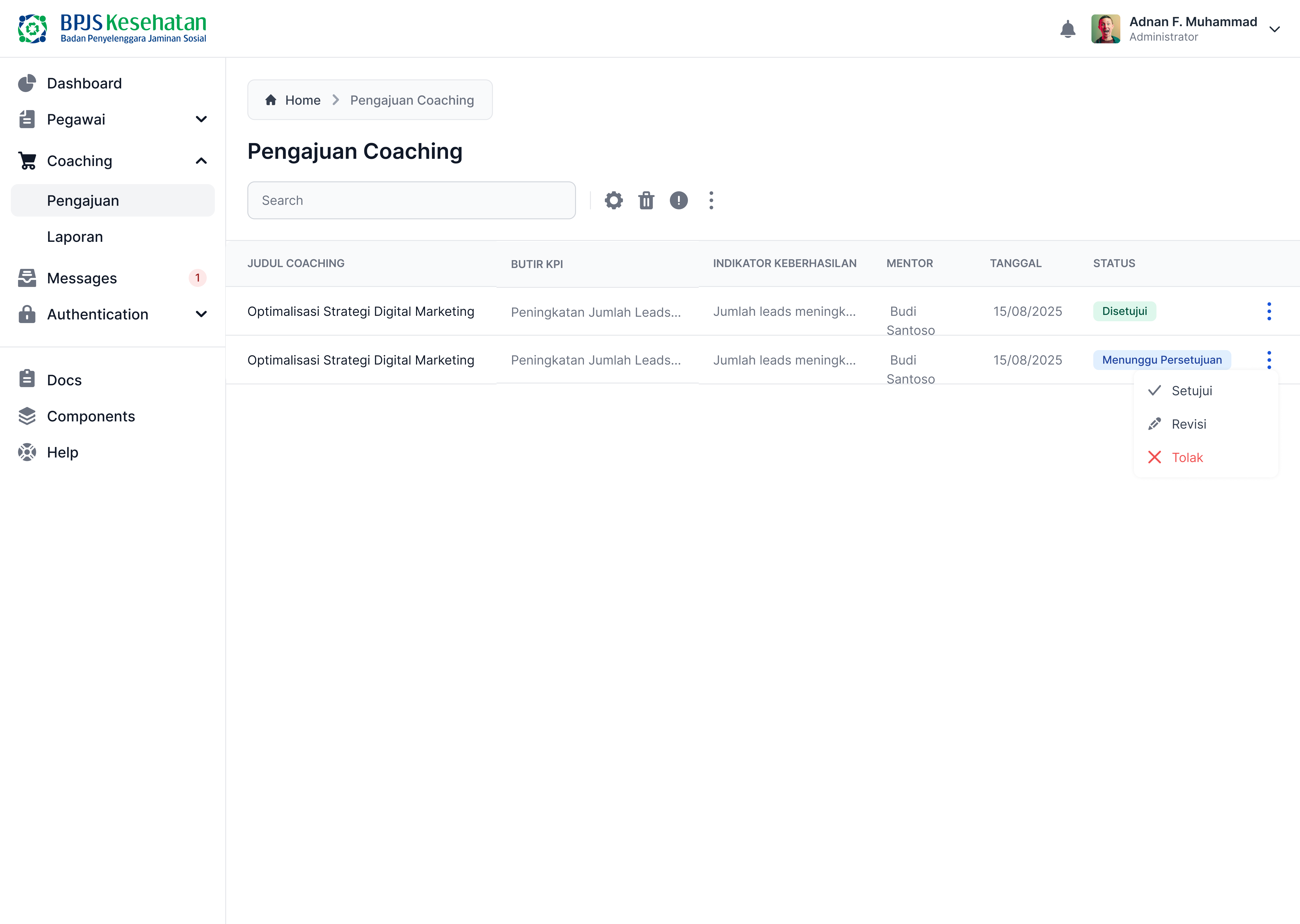Click the Search input field

(x=411, y=200)
